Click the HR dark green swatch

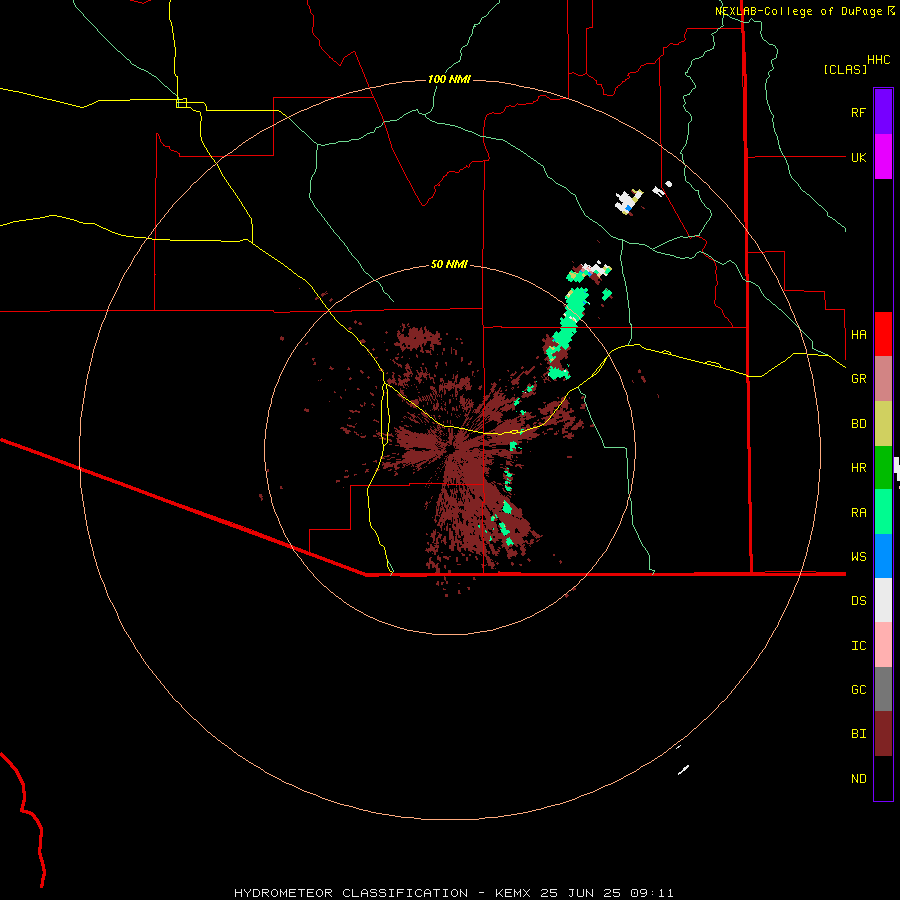[883, 468]
